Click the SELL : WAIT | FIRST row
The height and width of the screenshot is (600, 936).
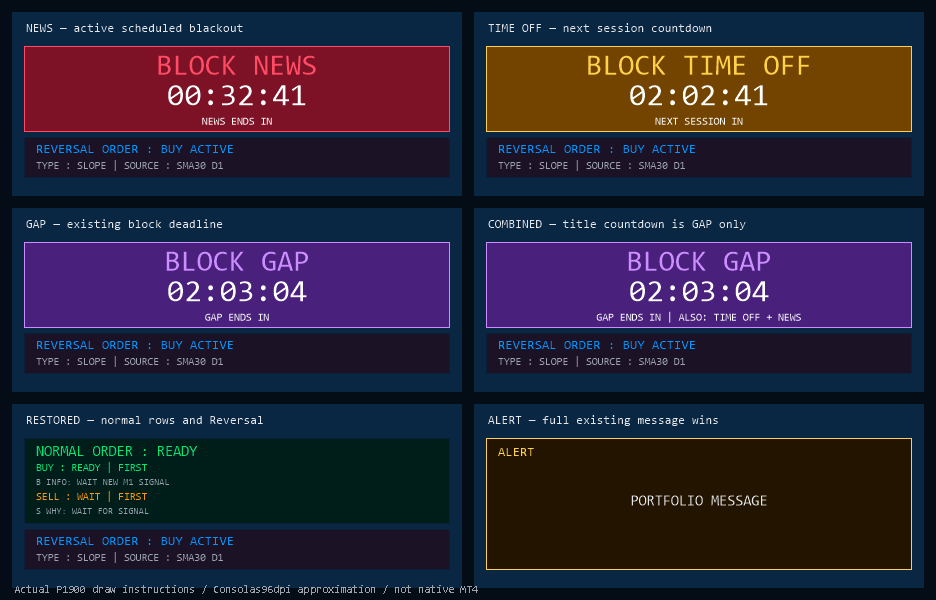pyautogui.click(x=91, y=496)
